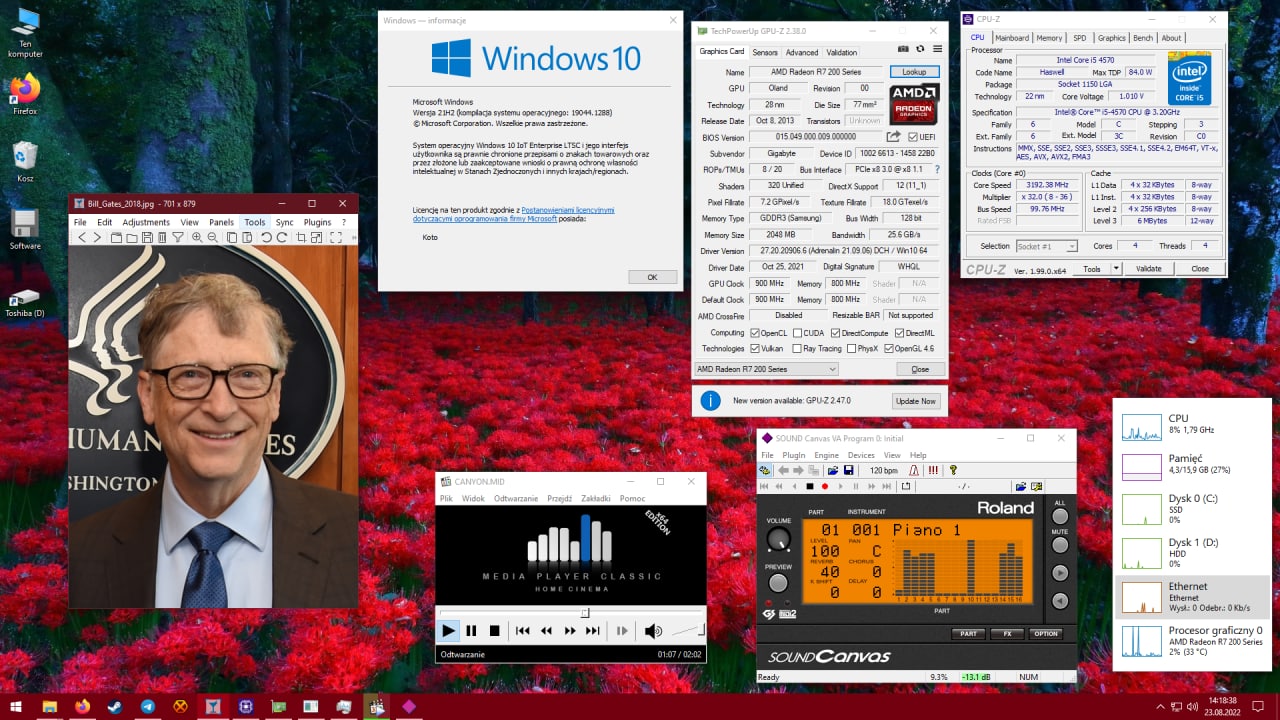Click the OPTION button in SOUND Canvas

click(1045, 634)
